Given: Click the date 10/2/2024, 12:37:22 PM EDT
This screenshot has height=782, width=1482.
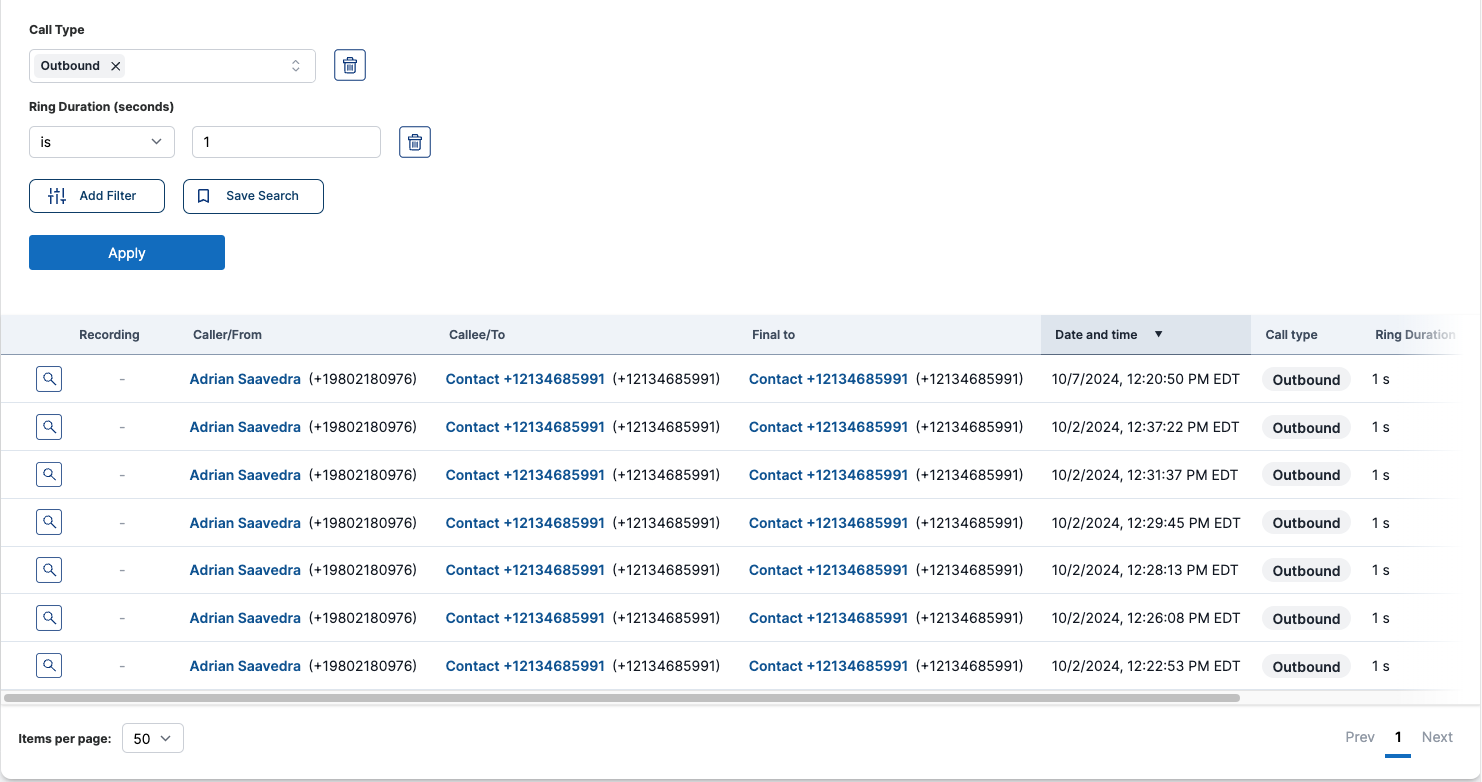Looking at the screenshot, I should tap(1146, 427).
